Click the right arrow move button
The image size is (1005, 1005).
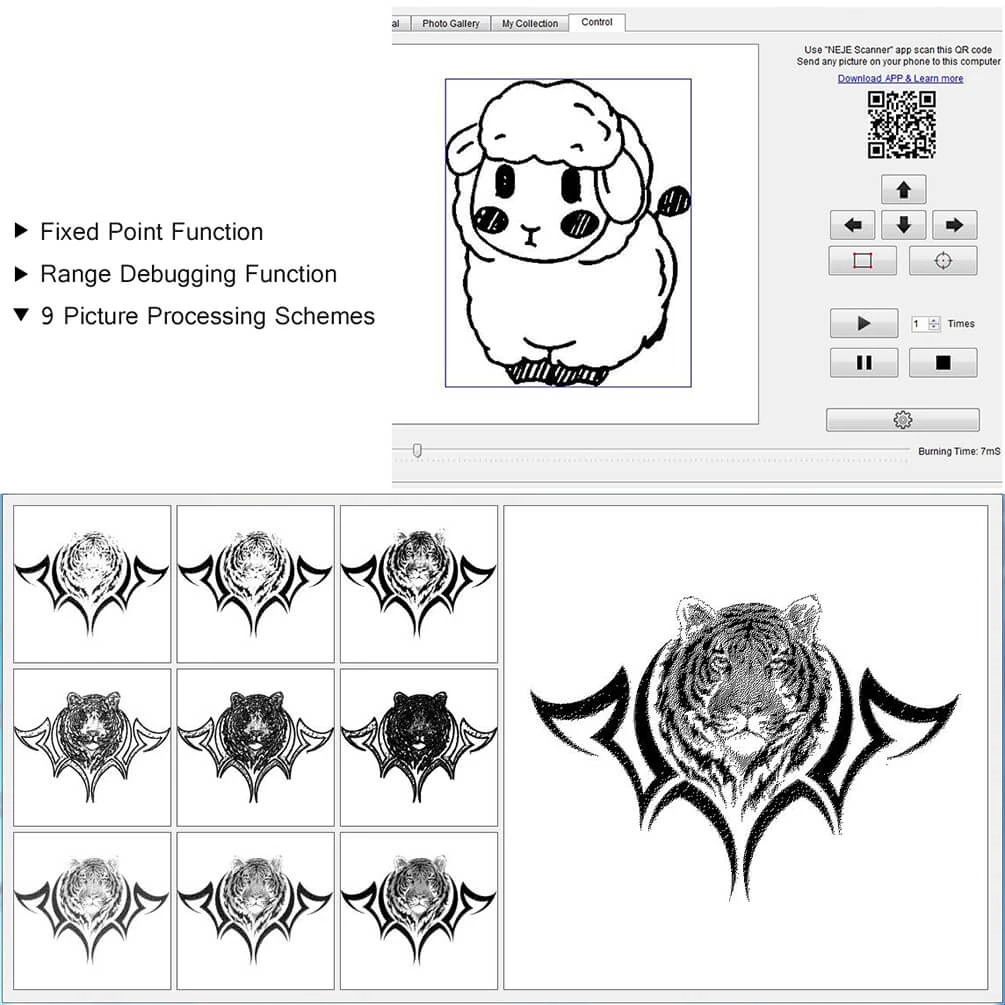[954, 225]
